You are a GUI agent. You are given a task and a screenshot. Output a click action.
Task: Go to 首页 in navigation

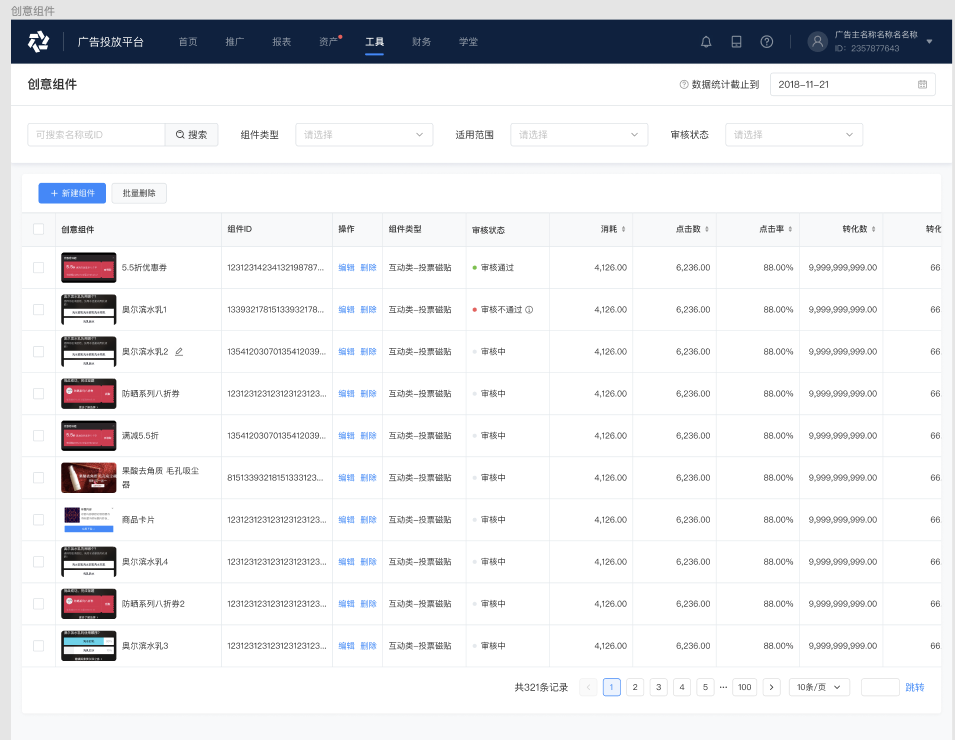[x=188, y=41]
